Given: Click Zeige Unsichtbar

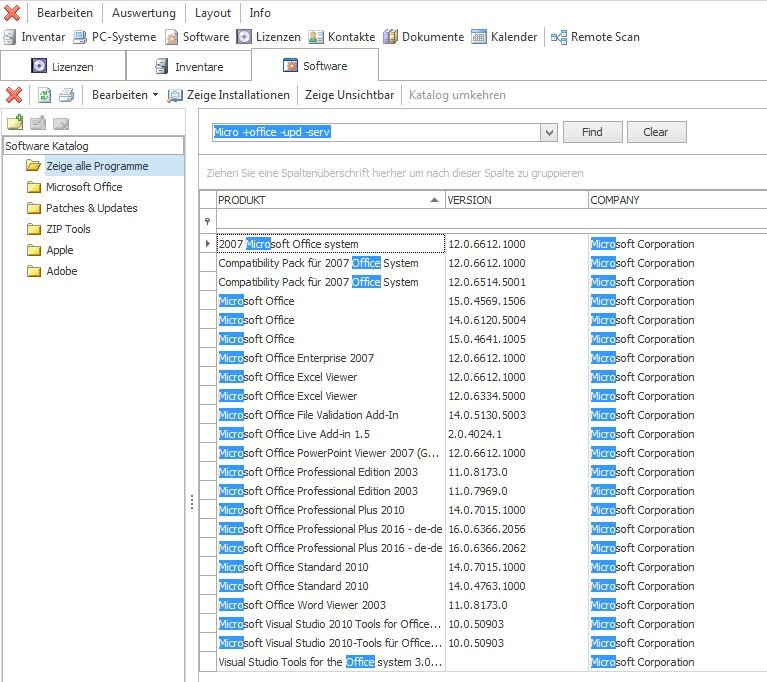Looking at the screenshot, I should (x=349, y=94).
